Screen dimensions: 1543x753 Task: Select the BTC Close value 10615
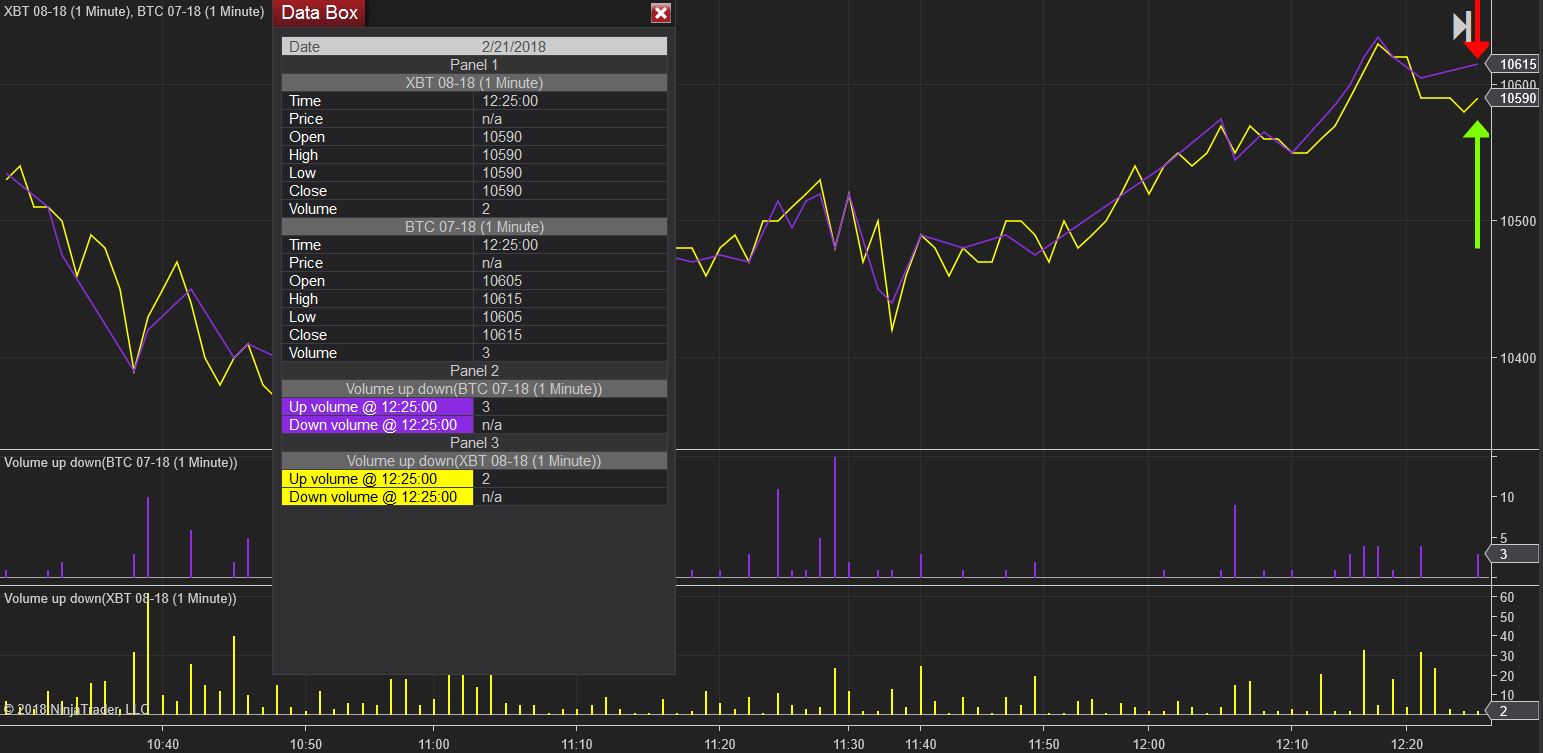pos(502,334)
